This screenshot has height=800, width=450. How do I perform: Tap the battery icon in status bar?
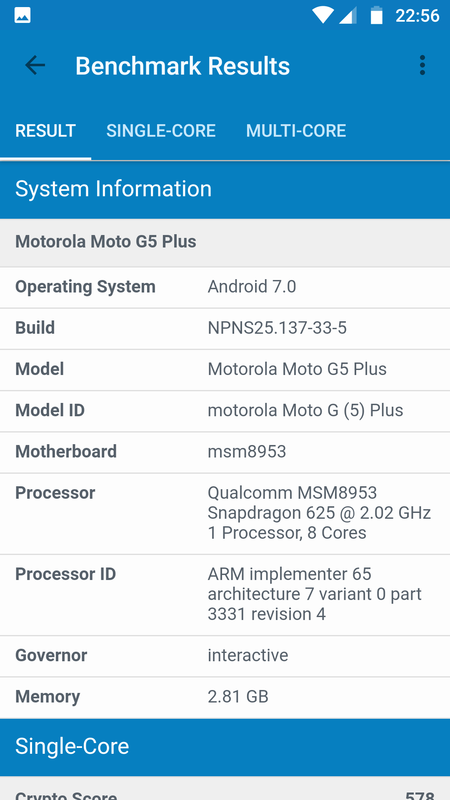point(377,15)
